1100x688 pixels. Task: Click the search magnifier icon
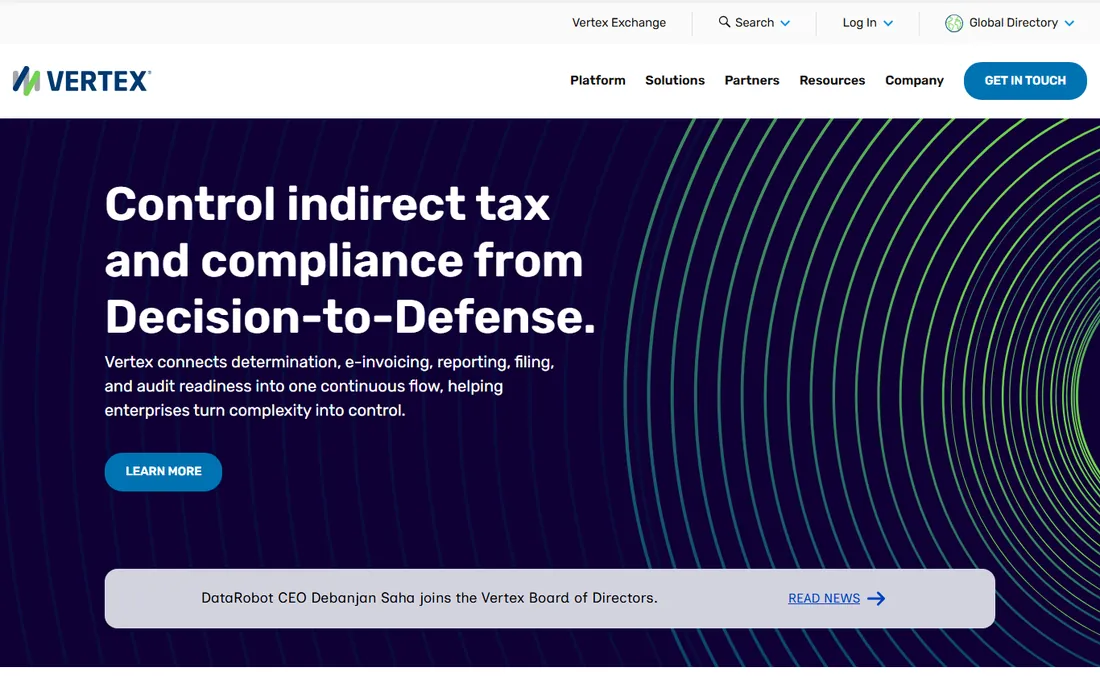click(x=724, y=22)
